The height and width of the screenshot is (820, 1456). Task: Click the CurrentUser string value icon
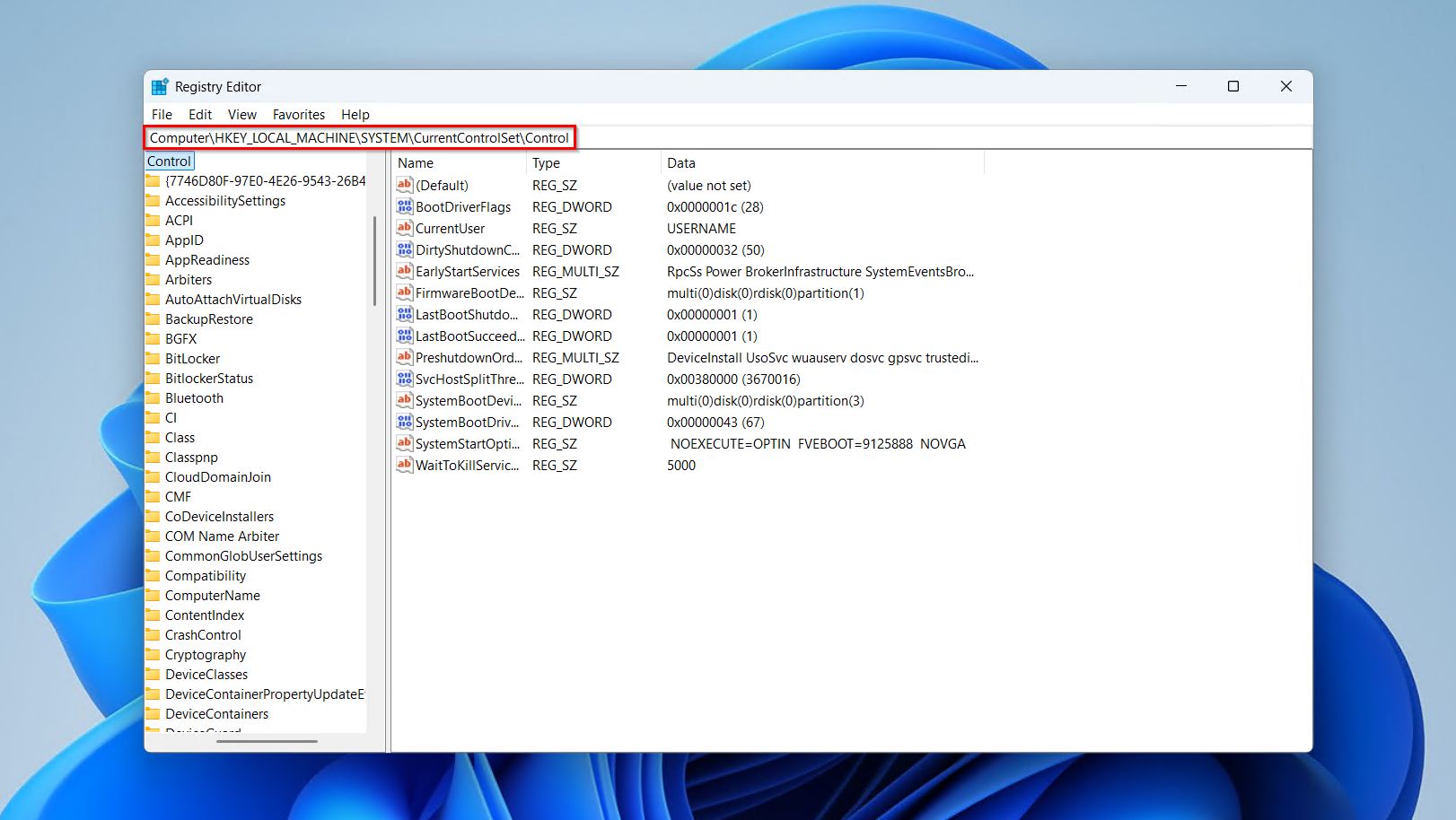405,229
